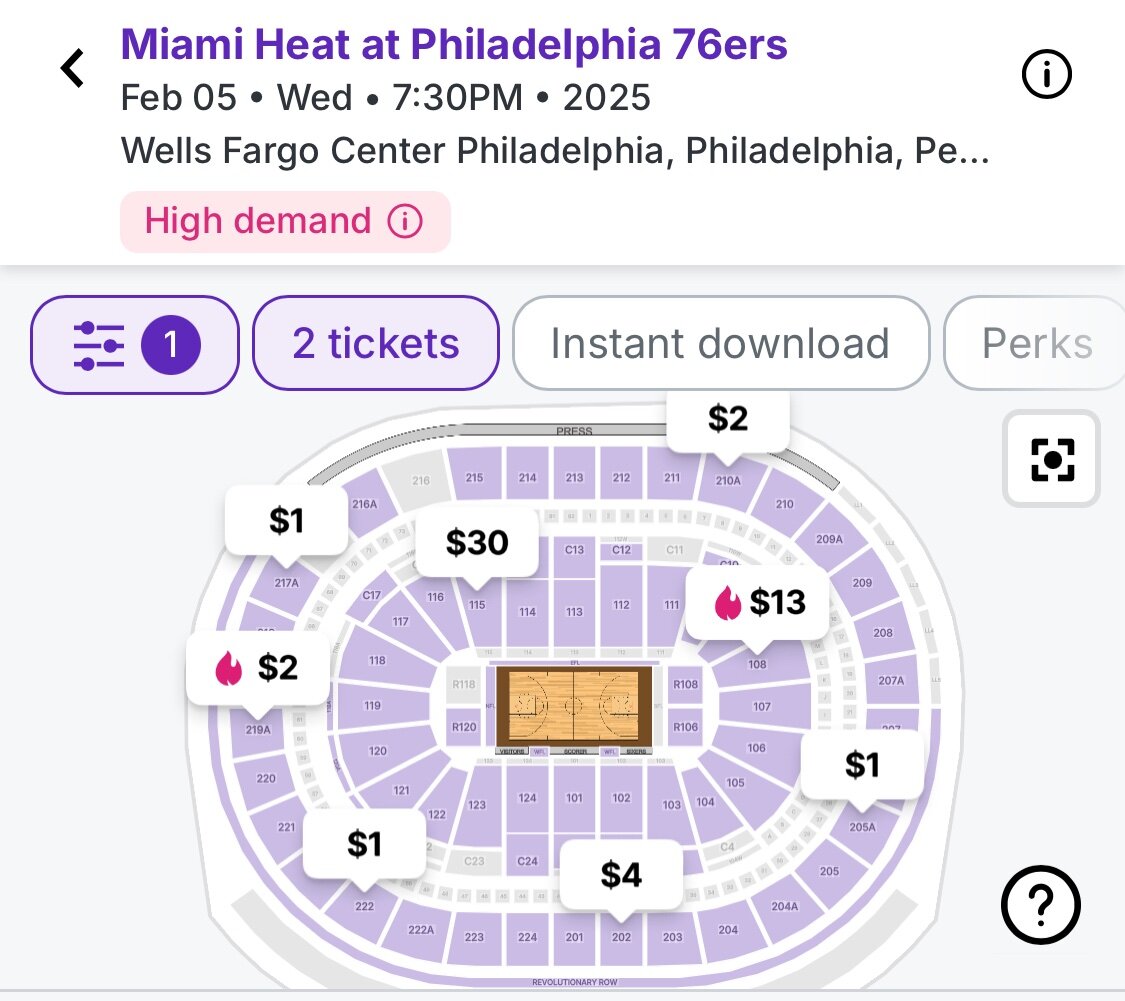Select section 101 on the seat map
Viewport: 1125px width, 1001px height.
[x=574, y=798]
